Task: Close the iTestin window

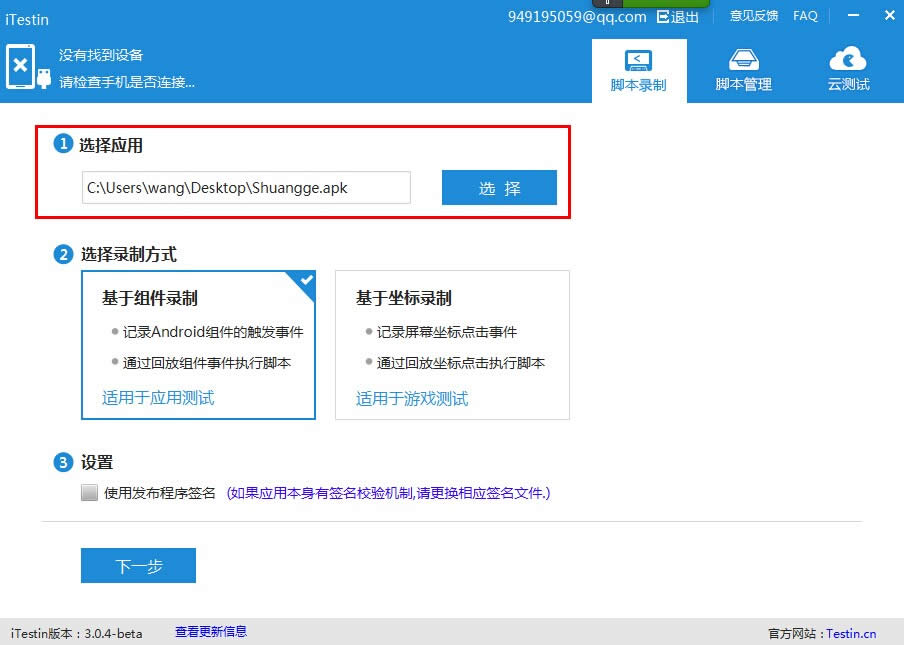Action: click(890, 16)
